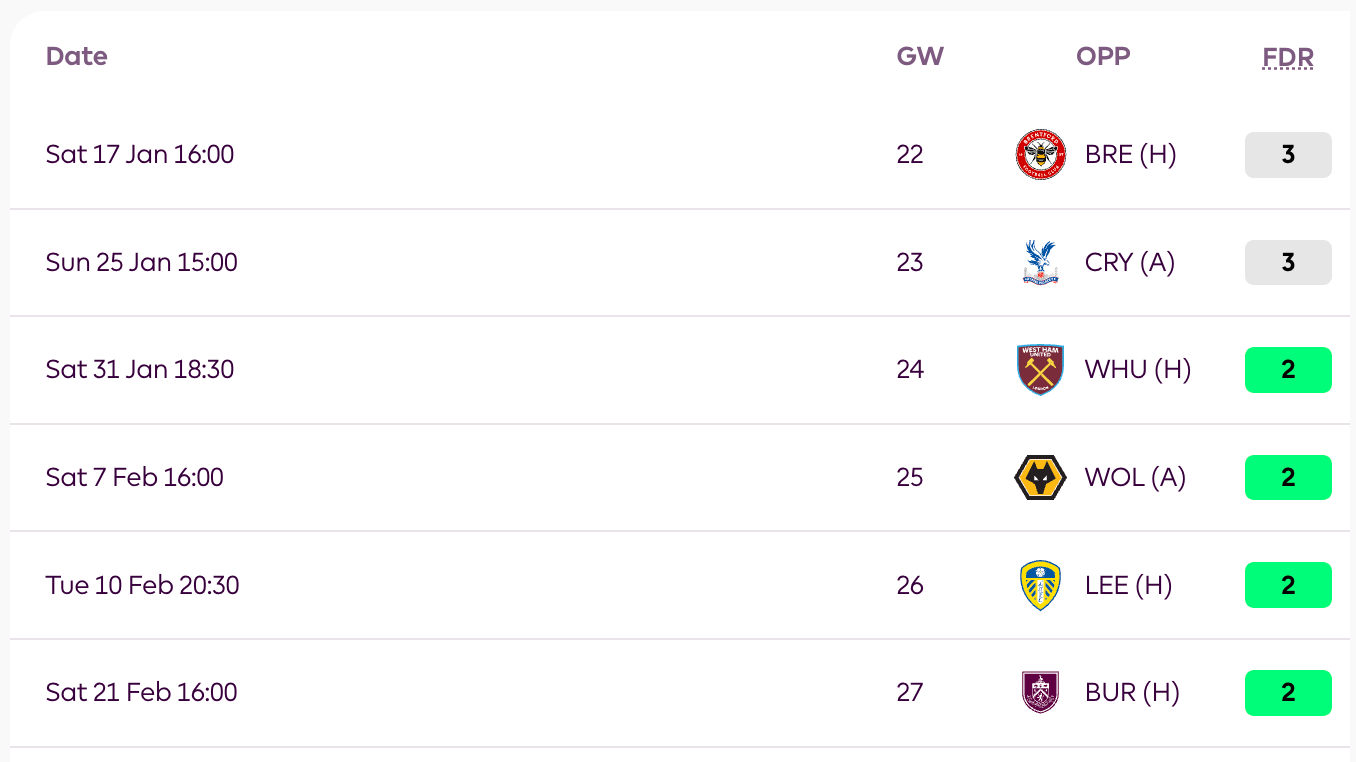Click the GW column header
The image size is (1356, 762).
coord(920,56)
